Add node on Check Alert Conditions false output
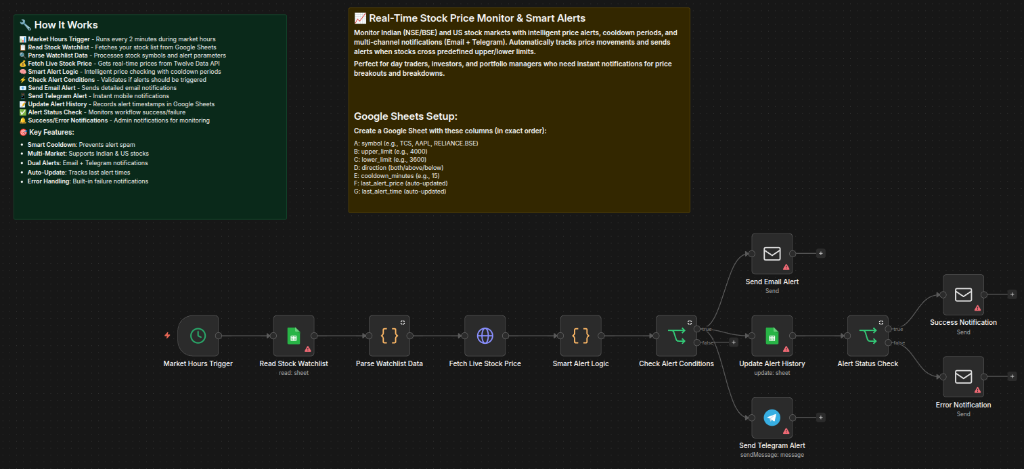Screen dimensions: 1024x469 click(733, 342)
